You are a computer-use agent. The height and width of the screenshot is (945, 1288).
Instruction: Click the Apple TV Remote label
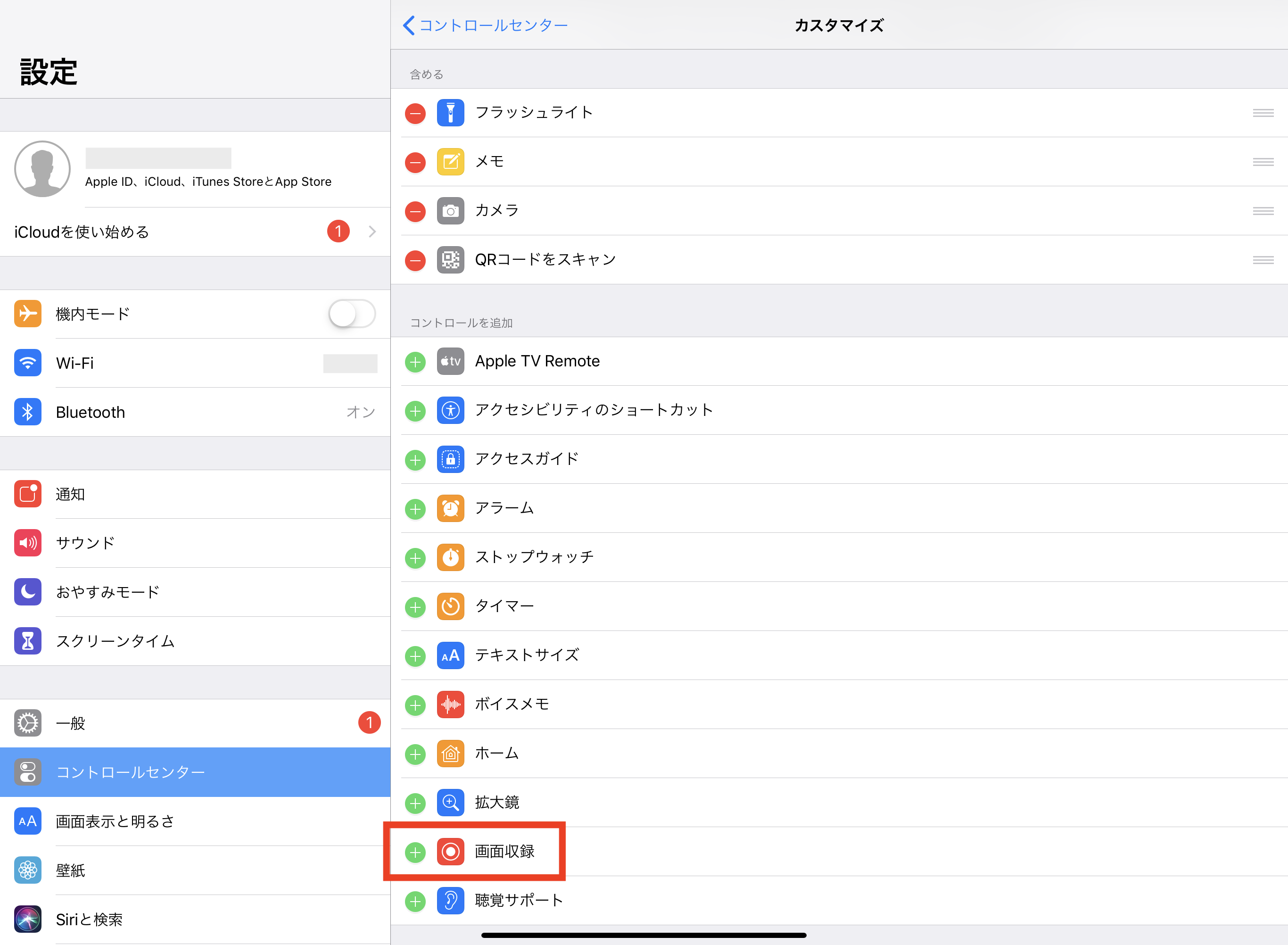pos(537,362)
